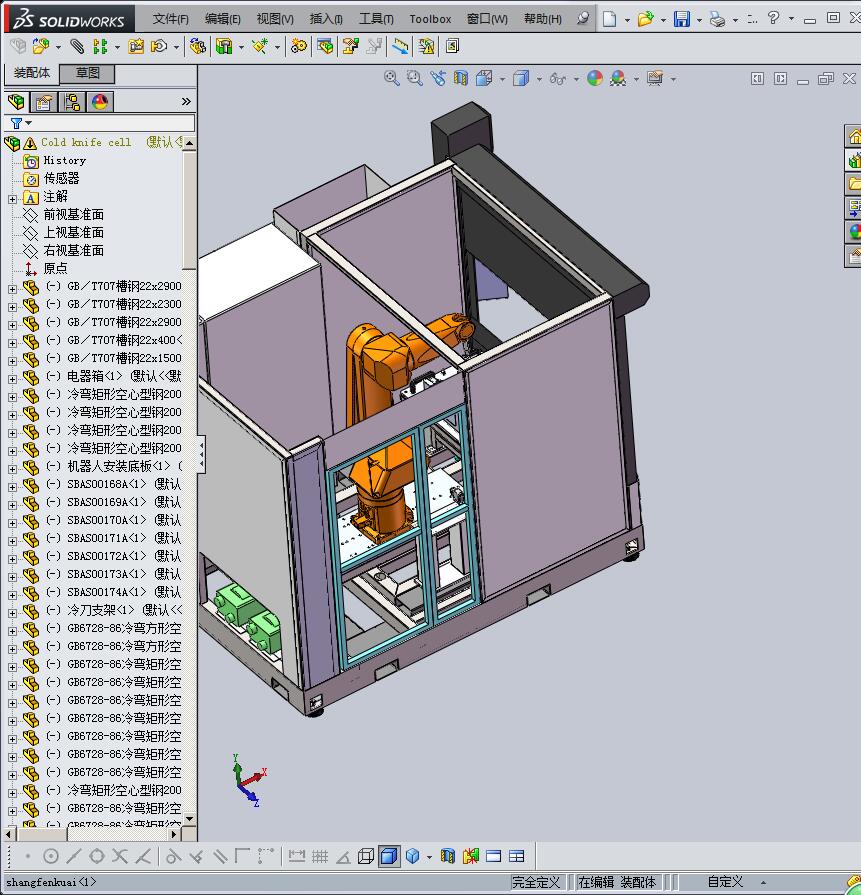Toggle the Hide/Show Items glasses icon
Viewport: 861px width, 895px height.
click(557, 78)
